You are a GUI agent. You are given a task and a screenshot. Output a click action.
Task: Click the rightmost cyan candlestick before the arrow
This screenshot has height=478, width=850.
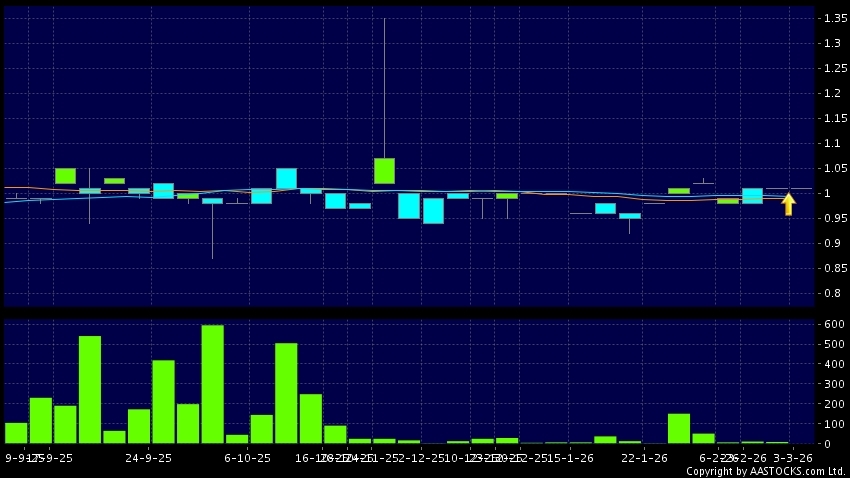752,195
